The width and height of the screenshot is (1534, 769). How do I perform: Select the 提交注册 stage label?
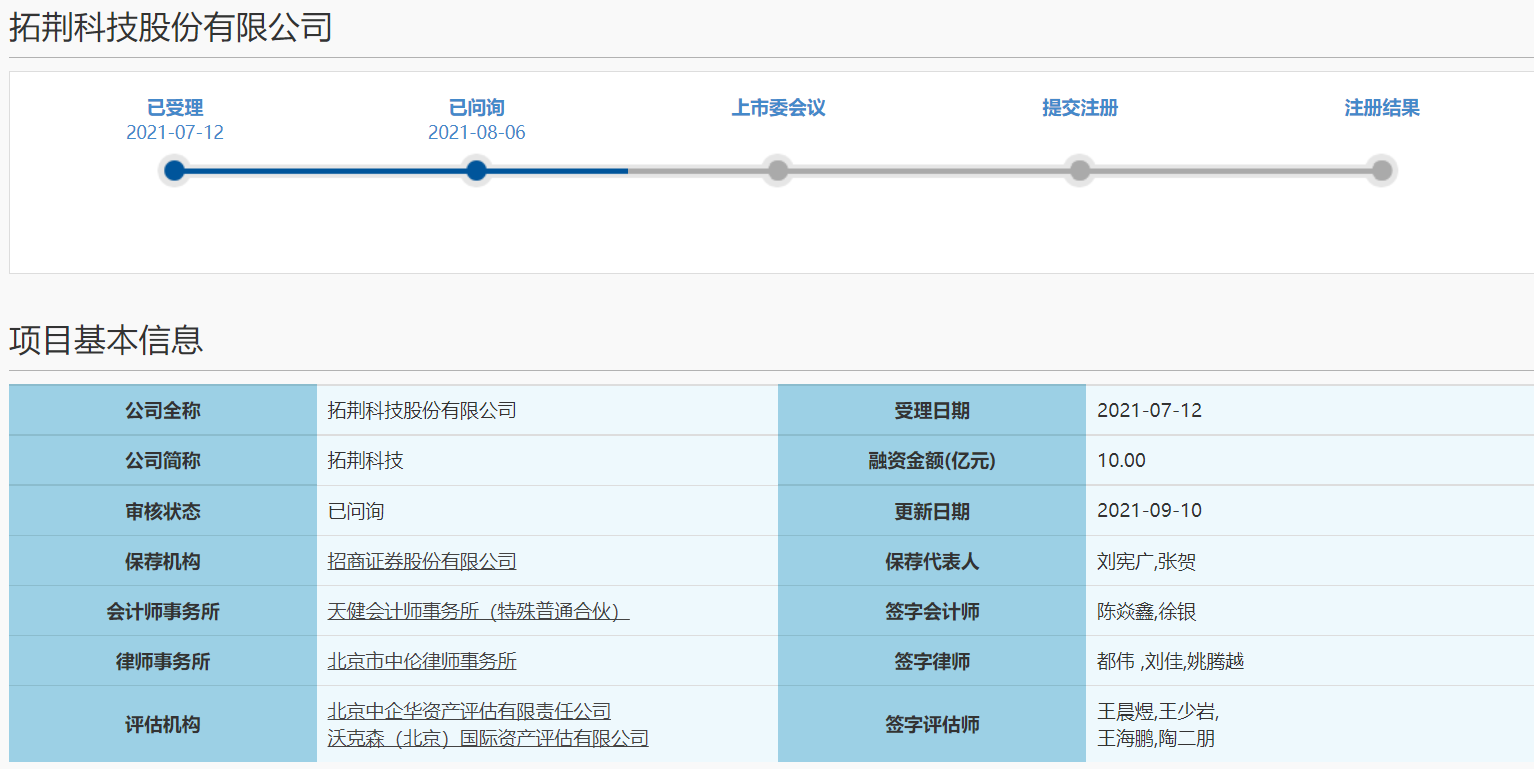pos(1080,108)
